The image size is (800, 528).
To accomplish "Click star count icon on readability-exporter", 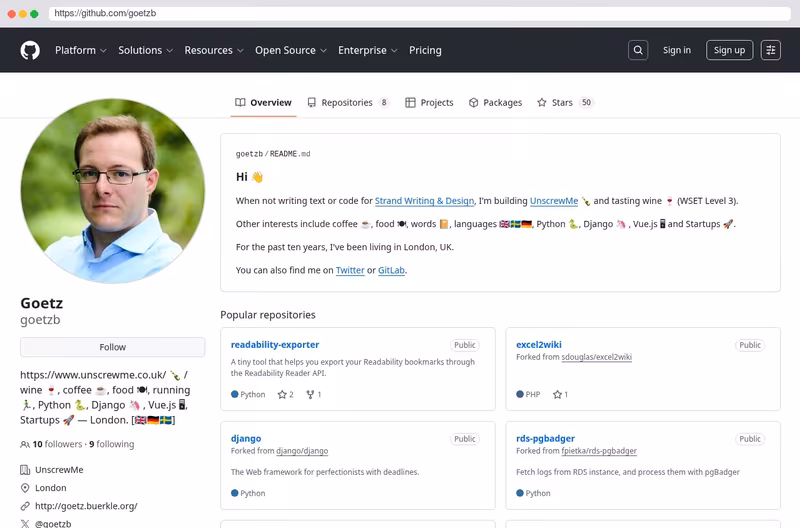I will click(282, 394).
